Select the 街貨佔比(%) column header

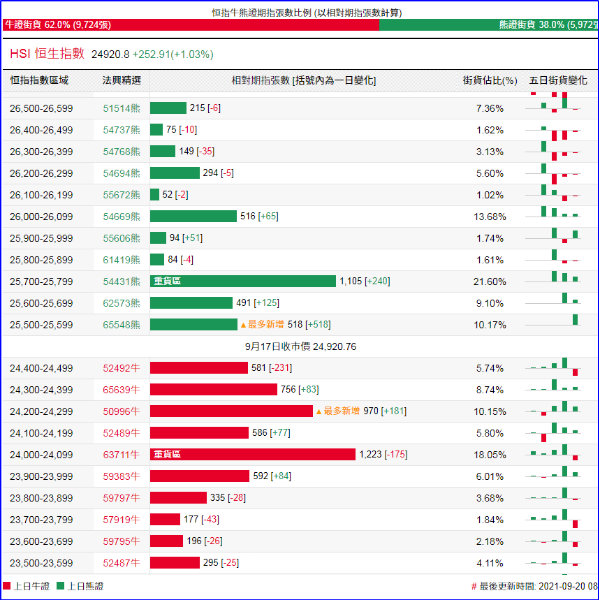490,80
